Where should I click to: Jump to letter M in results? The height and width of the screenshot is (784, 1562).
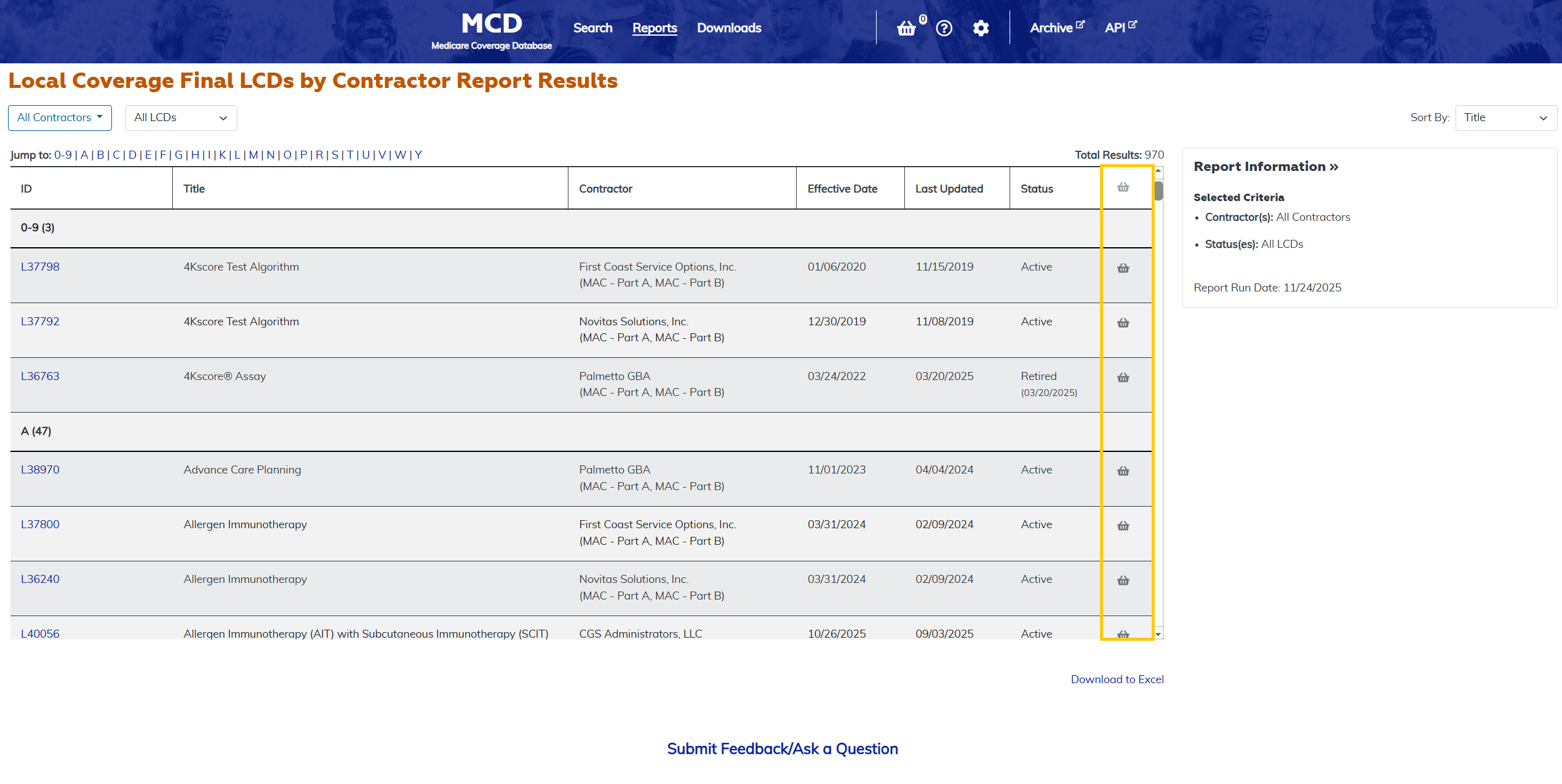click(253, 155)
